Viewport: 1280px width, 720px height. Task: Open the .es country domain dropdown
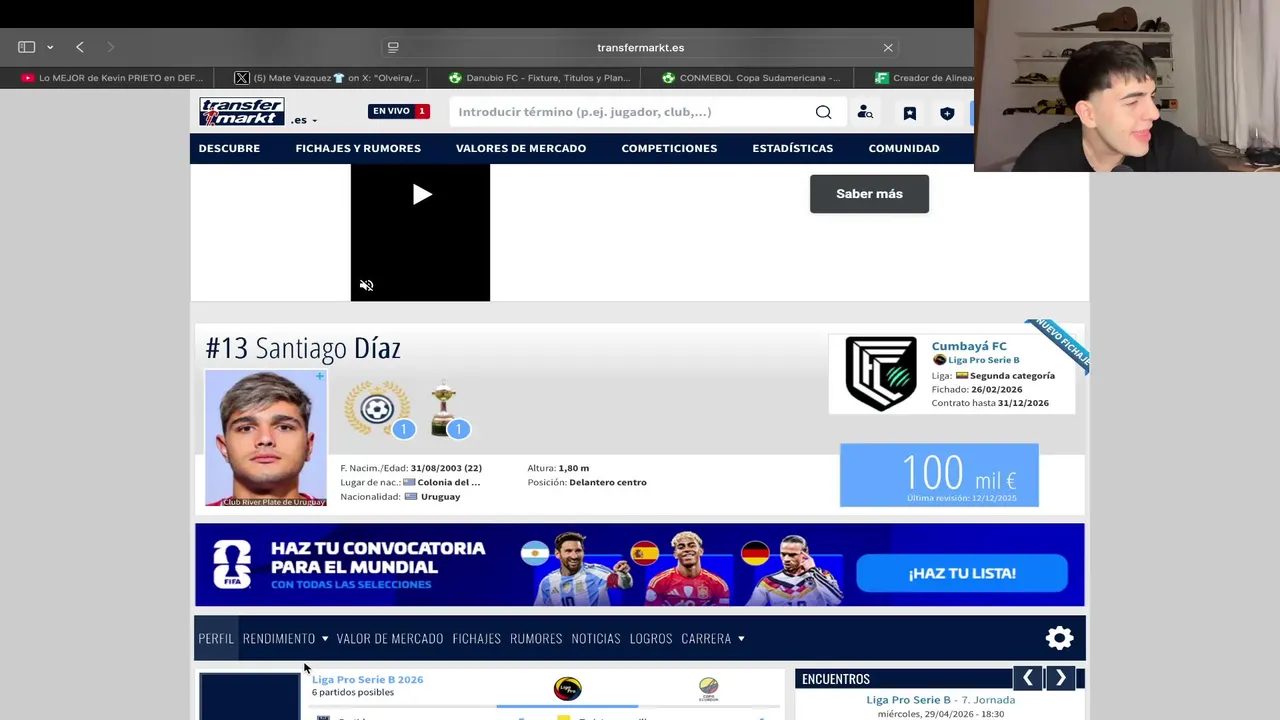click(x=304, y=120)
